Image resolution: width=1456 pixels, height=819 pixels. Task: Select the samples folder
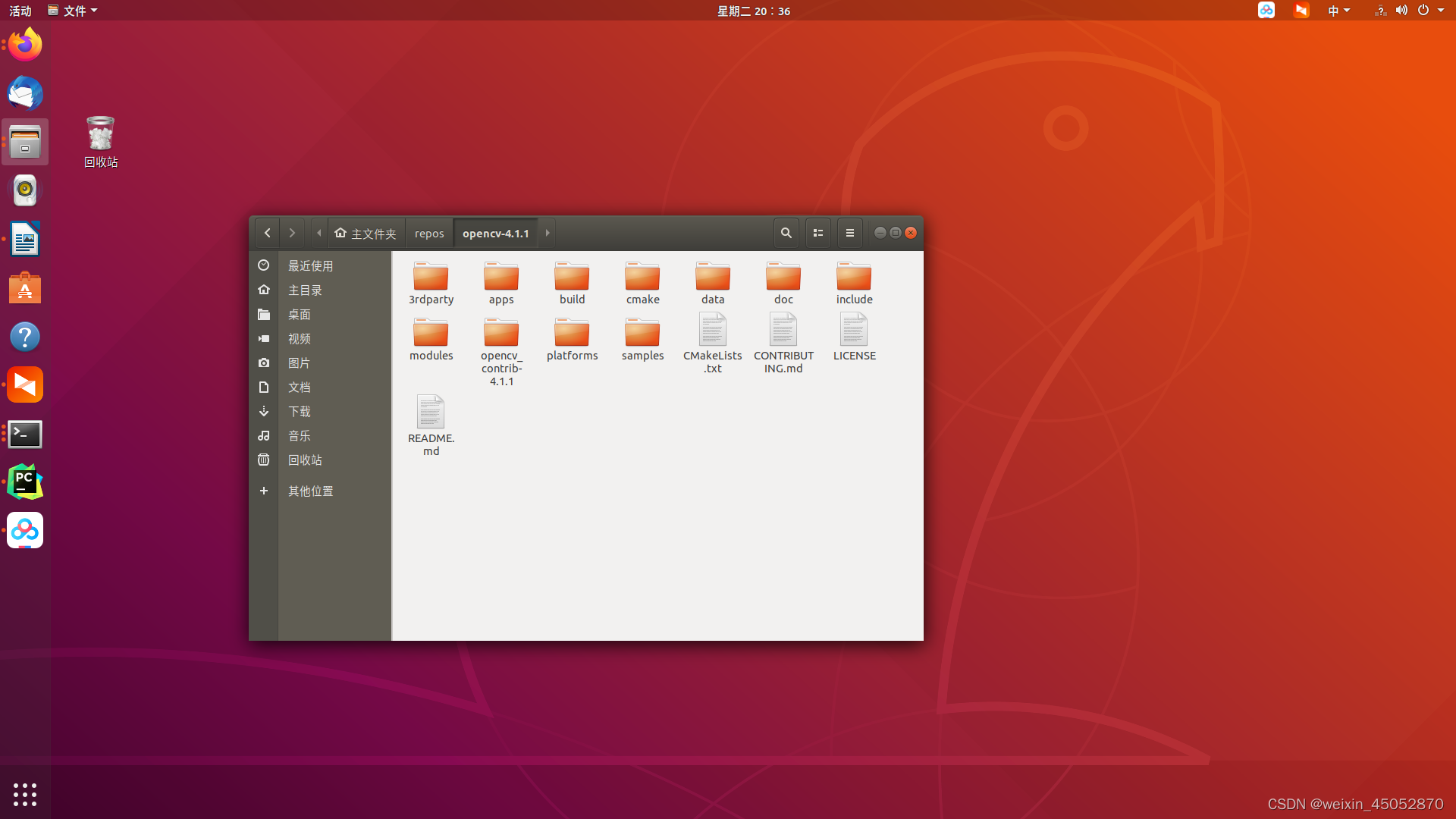pyautogui.click(x=642, y=339)
